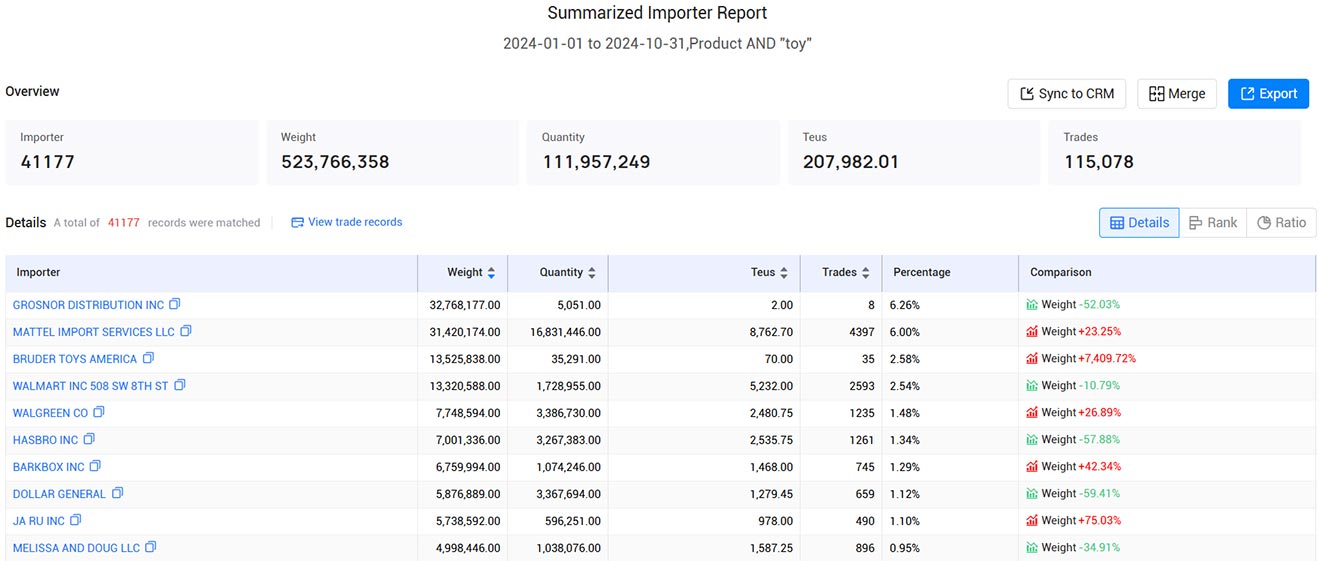Open MELISSA AND DOUG LLC importer link
Screen dimensions: 1319x561
[x=77, y=548]
